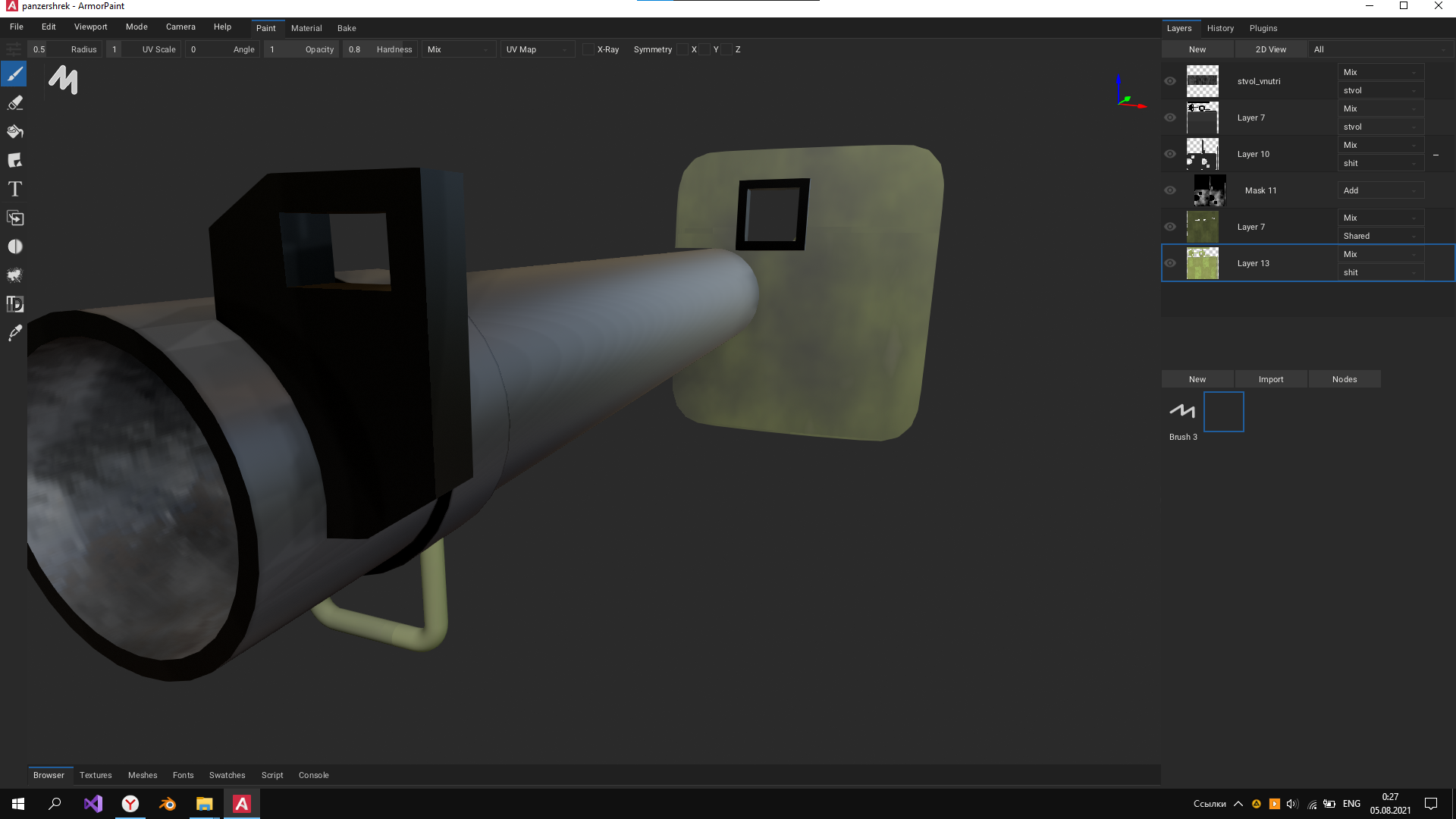
Task: Select the Color Picker eyedropper tool
Action: [14, 334]
